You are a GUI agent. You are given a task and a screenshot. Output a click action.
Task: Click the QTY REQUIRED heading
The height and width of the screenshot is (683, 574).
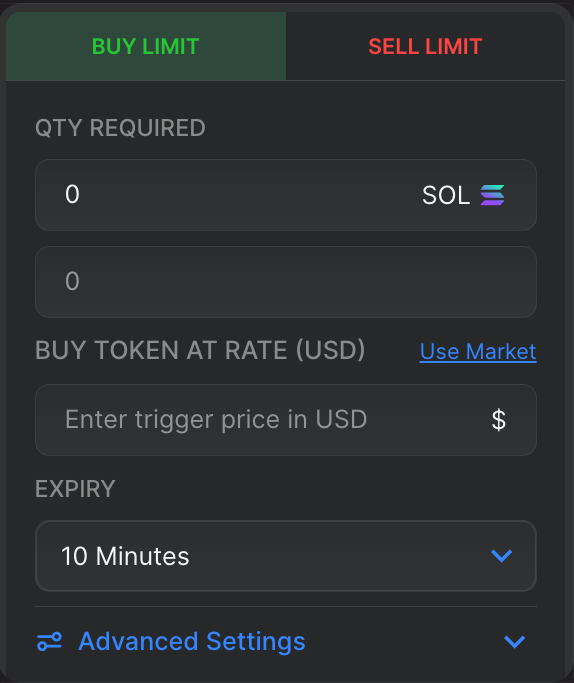coord(120,128)
